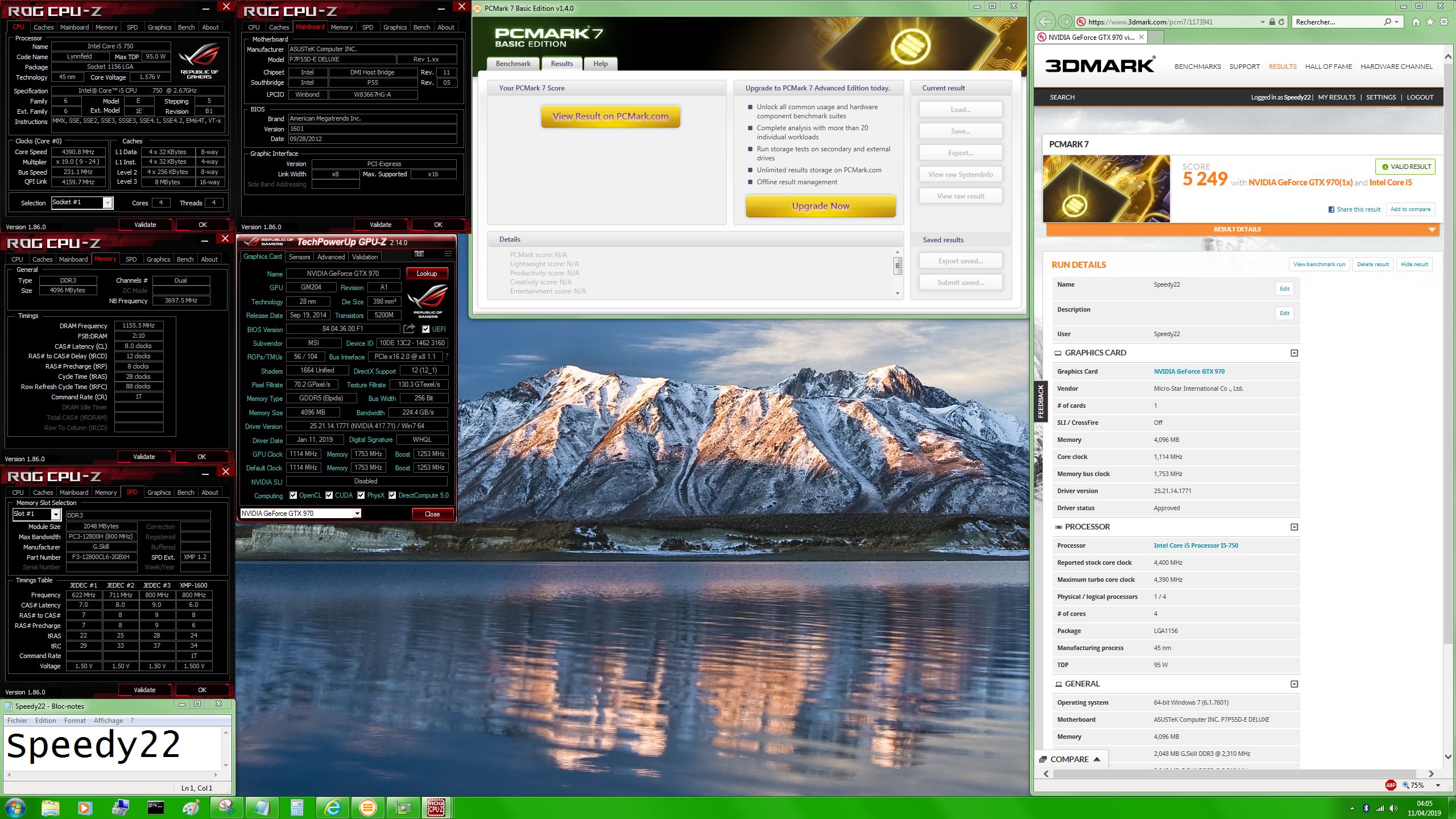This screenshot has height=819, width=1456.
Task: Open the GPU-Z hamburger menu icon
Action: click(x=448, y=254)
